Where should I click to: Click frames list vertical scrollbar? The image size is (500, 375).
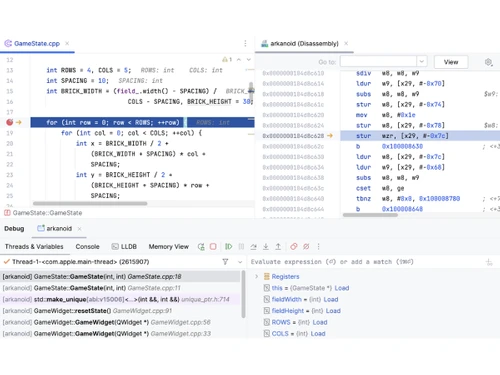[x=243, y=294]
